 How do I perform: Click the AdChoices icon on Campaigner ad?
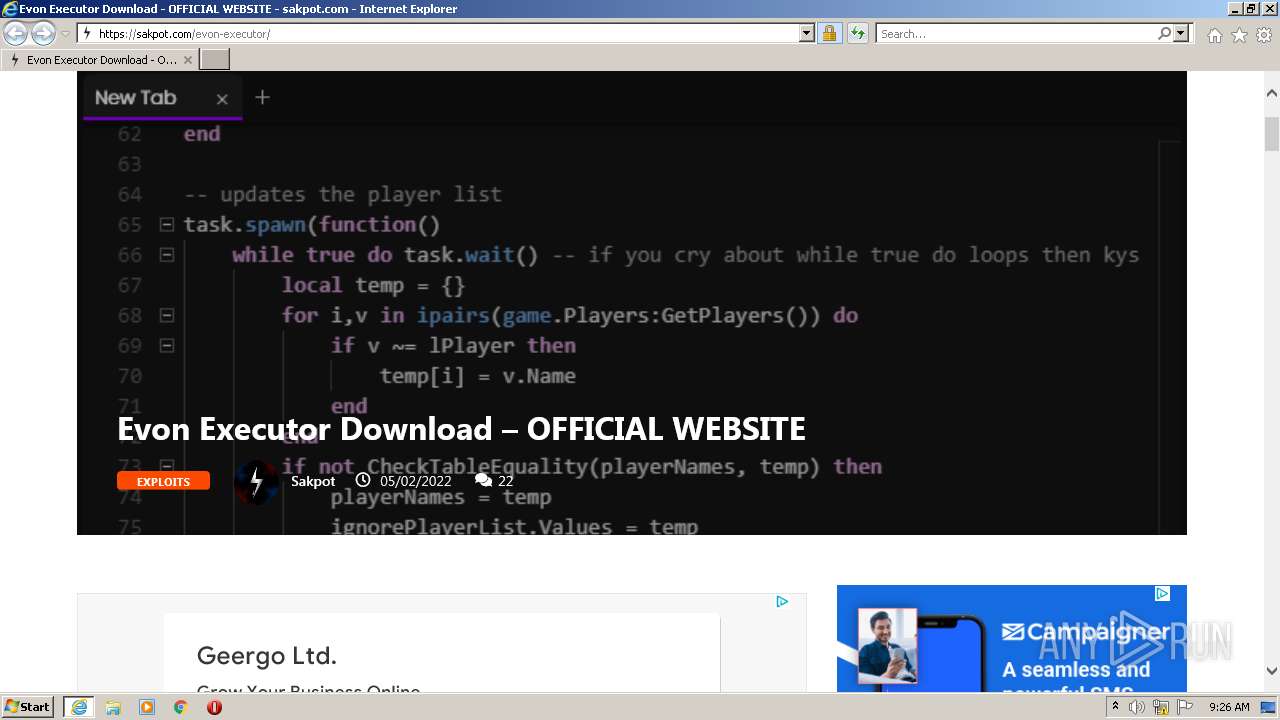pyautogui.click(x=1162, y=593)
